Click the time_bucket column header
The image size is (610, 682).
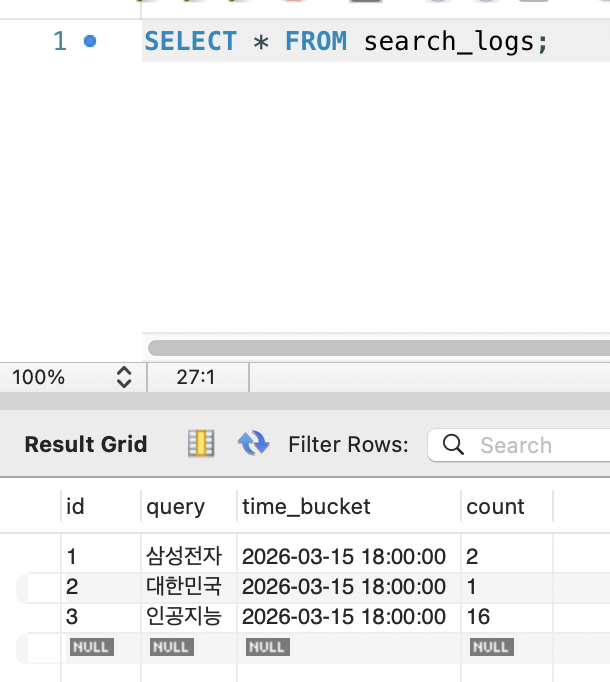(306, 507)
